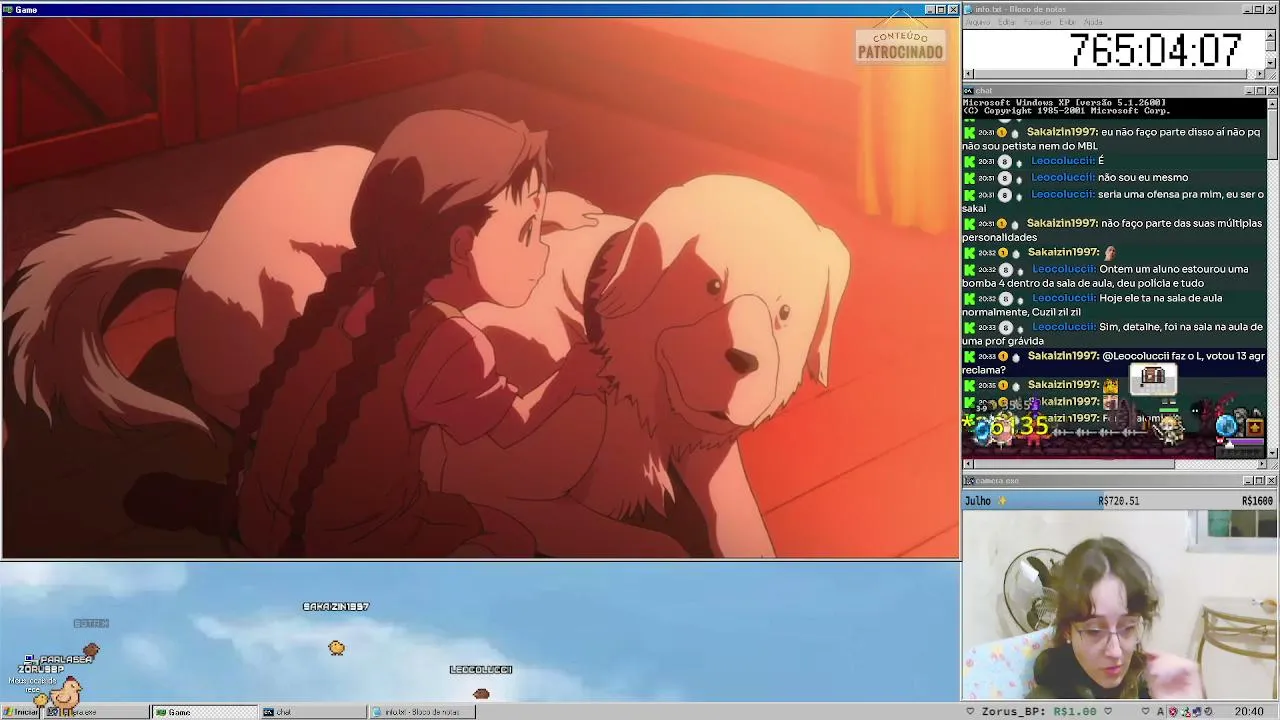Screen dimensions: 1280x720
Task: Click the language indicator A in system tray
Action: coord(1160,712)
